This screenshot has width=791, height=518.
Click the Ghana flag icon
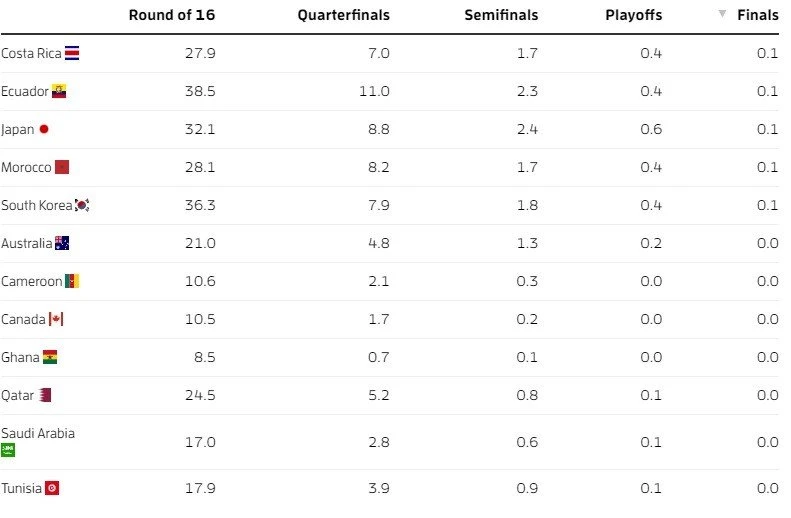click(50, 357)
